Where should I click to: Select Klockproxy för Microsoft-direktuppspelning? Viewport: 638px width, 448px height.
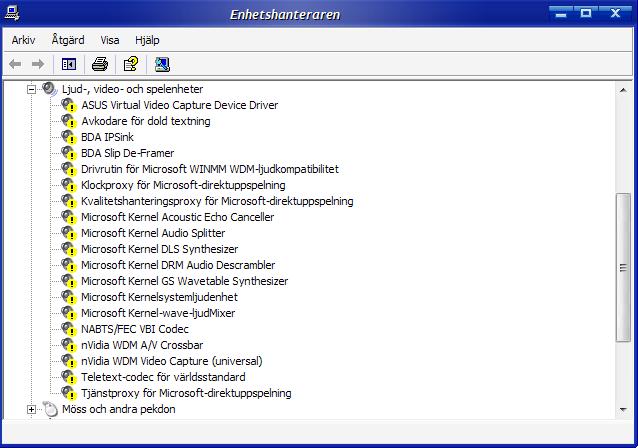click(183, 185)
